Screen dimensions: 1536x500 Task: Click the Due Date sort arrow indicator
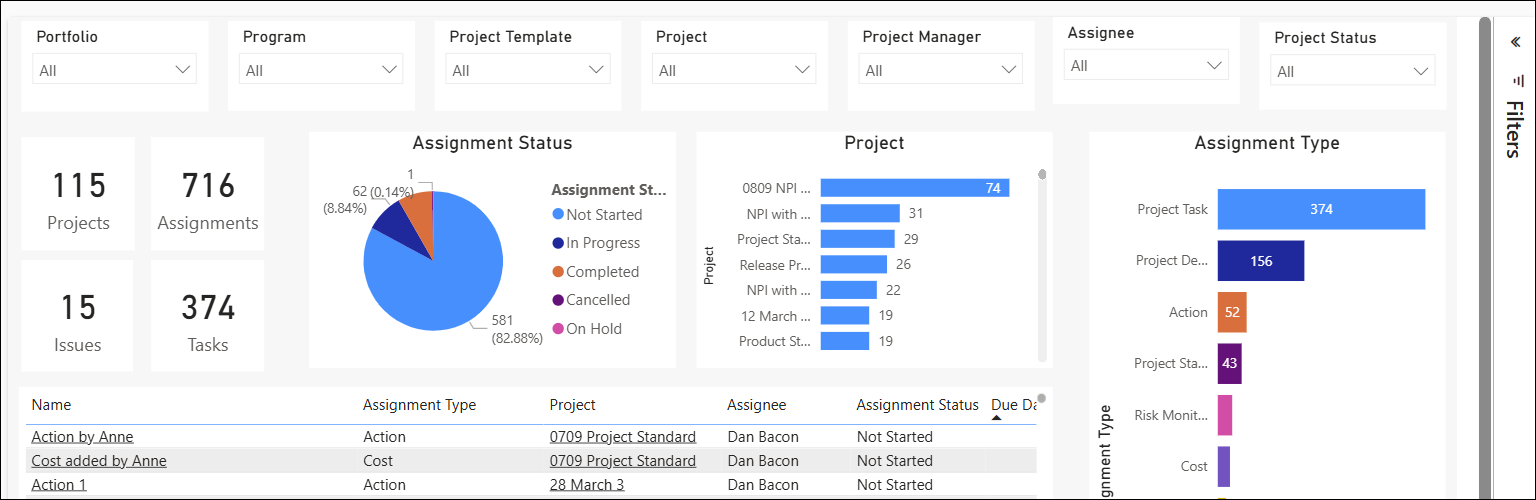(x=996, y=418)
